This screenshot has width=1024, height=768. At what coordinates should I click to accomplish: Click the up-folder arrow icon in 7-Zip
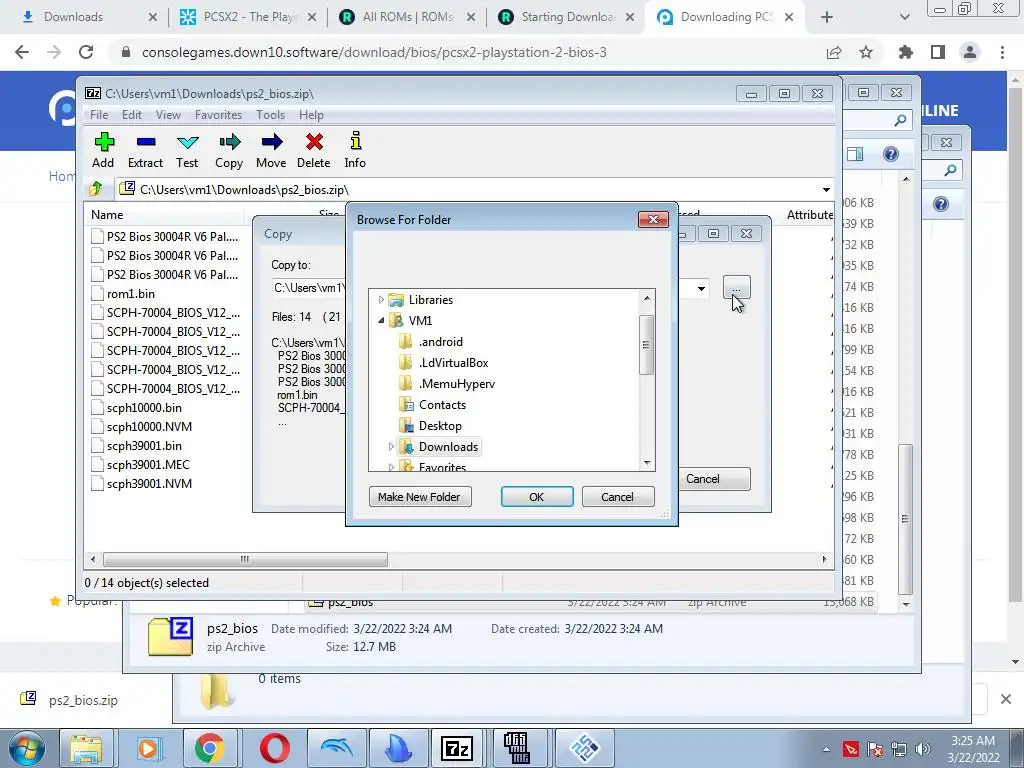96,189
